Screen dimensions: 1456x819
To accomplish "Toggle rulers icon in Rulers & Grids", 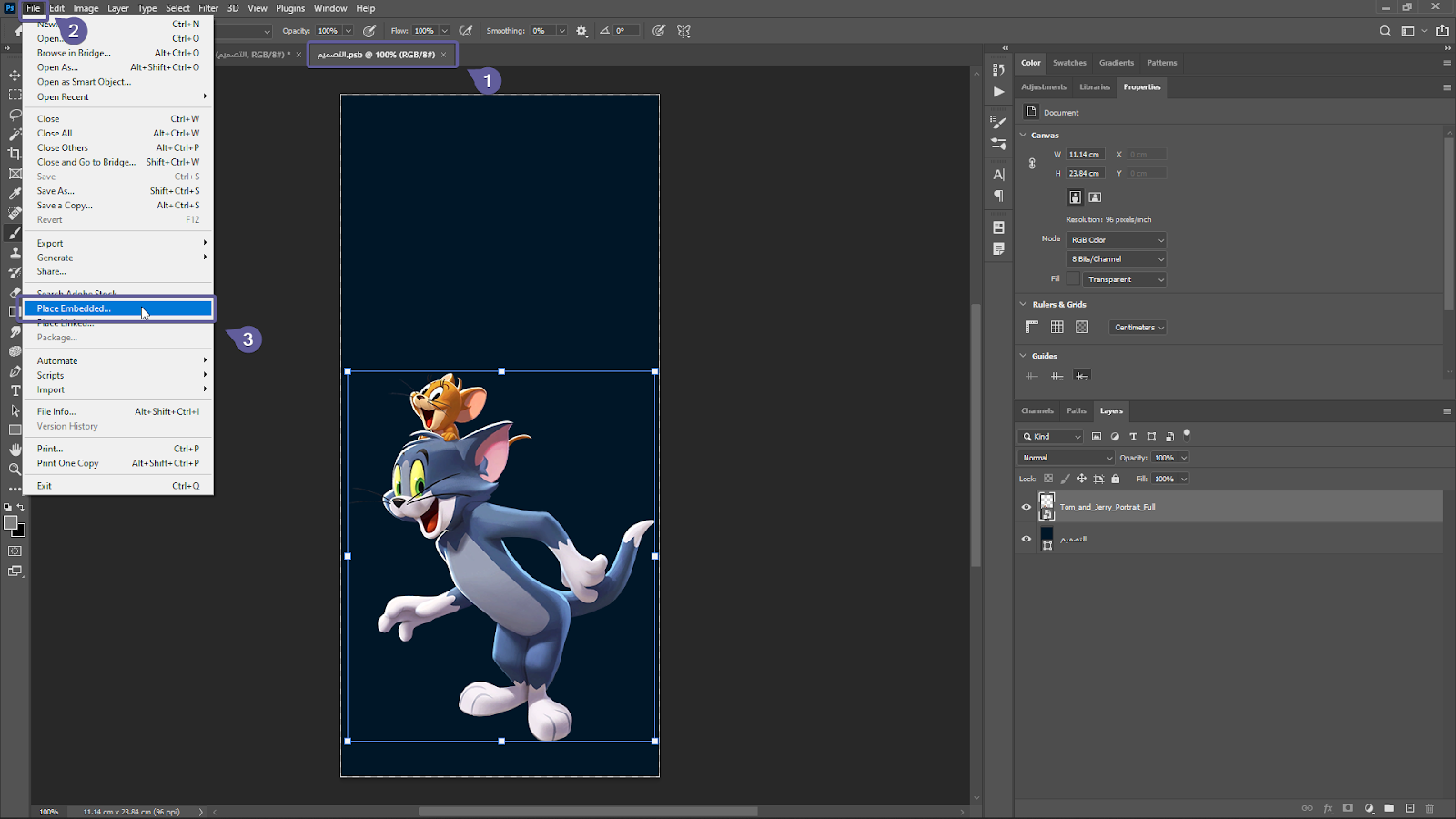I will (x=1032, y=327).
